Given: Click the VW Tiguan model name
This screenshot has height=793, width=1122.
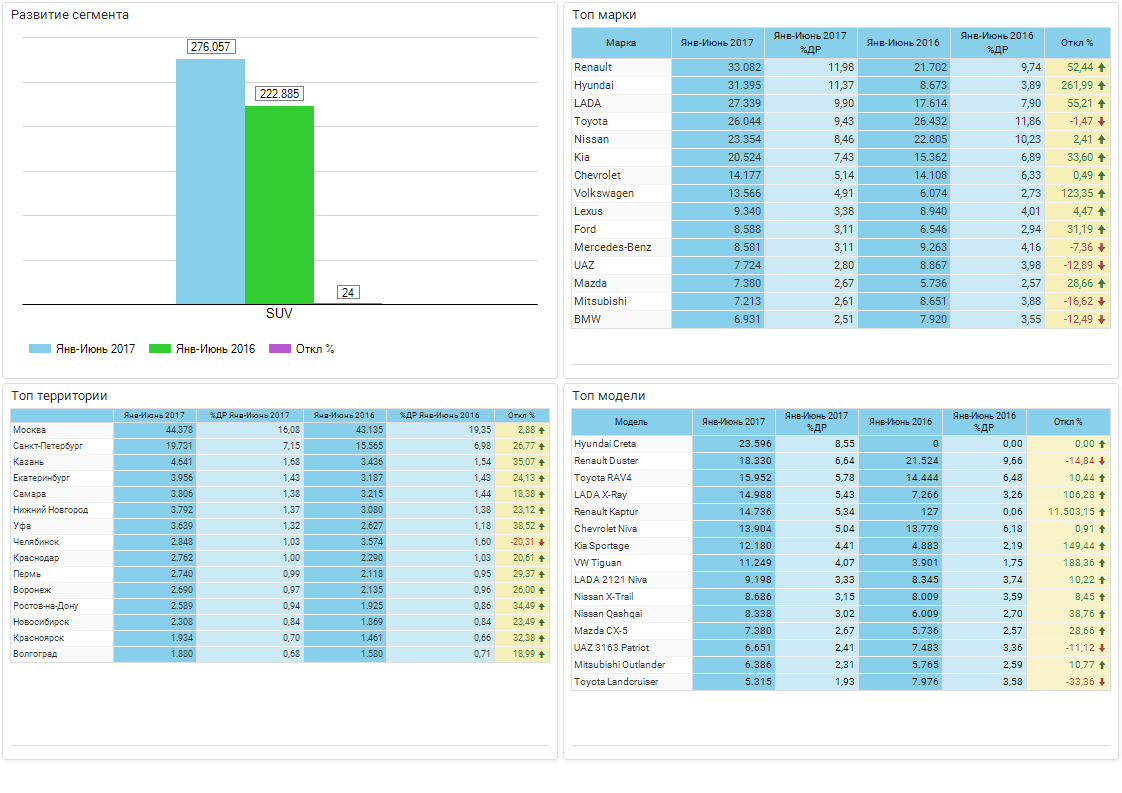Looking at the screenshot, I should [x=597, y=563].
